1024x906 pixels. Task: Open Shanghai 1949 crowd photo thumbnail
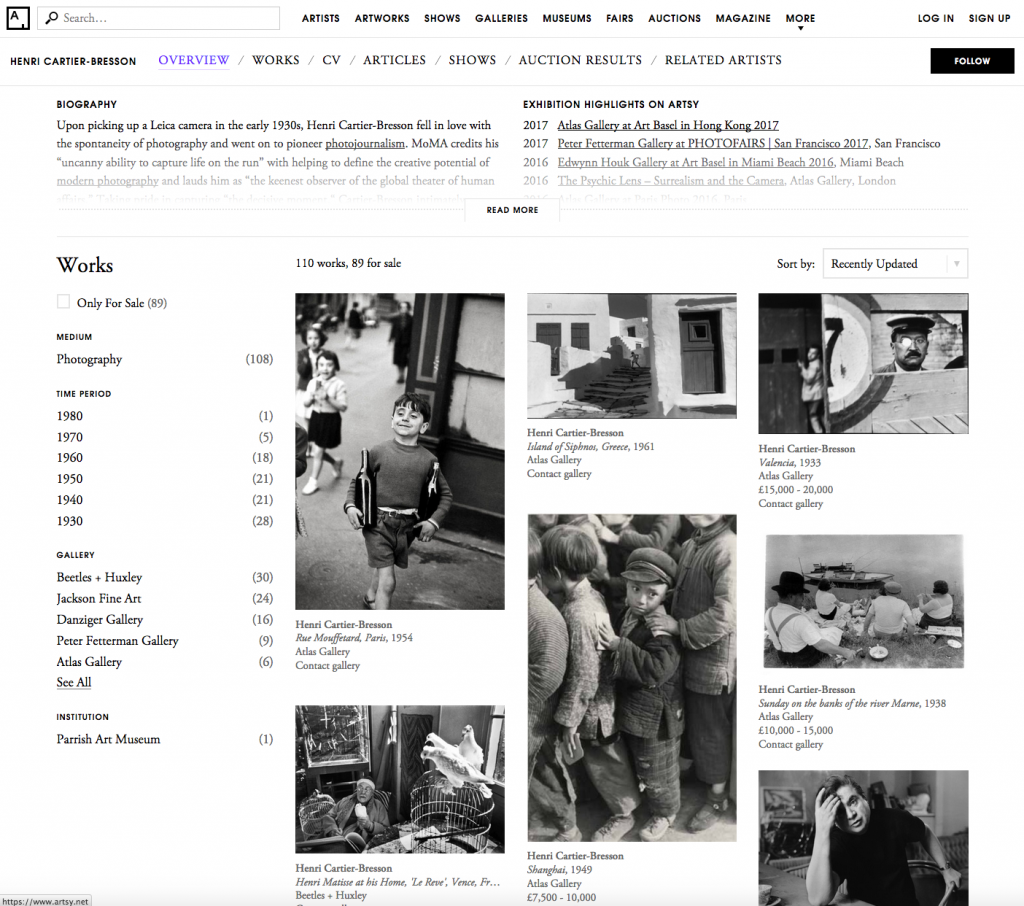632,678
